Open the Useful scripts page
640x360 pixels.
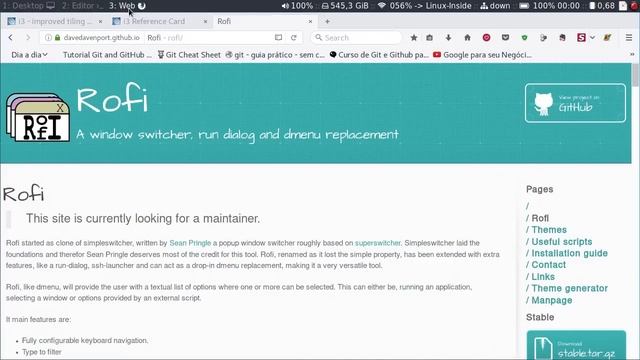tap(562, 242)
